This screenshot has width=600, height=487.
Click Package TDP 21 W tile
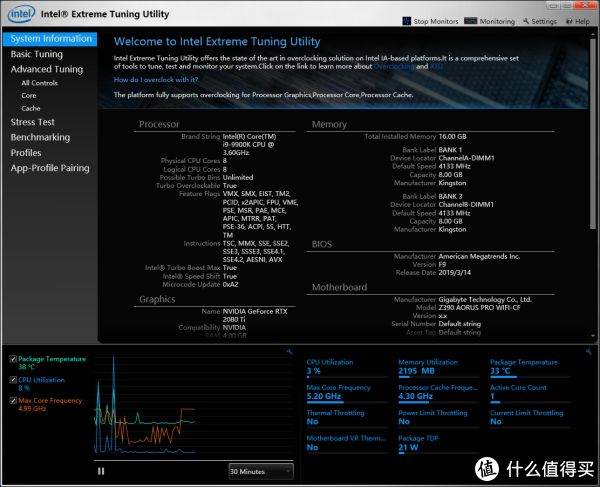(x=439, y=444)
